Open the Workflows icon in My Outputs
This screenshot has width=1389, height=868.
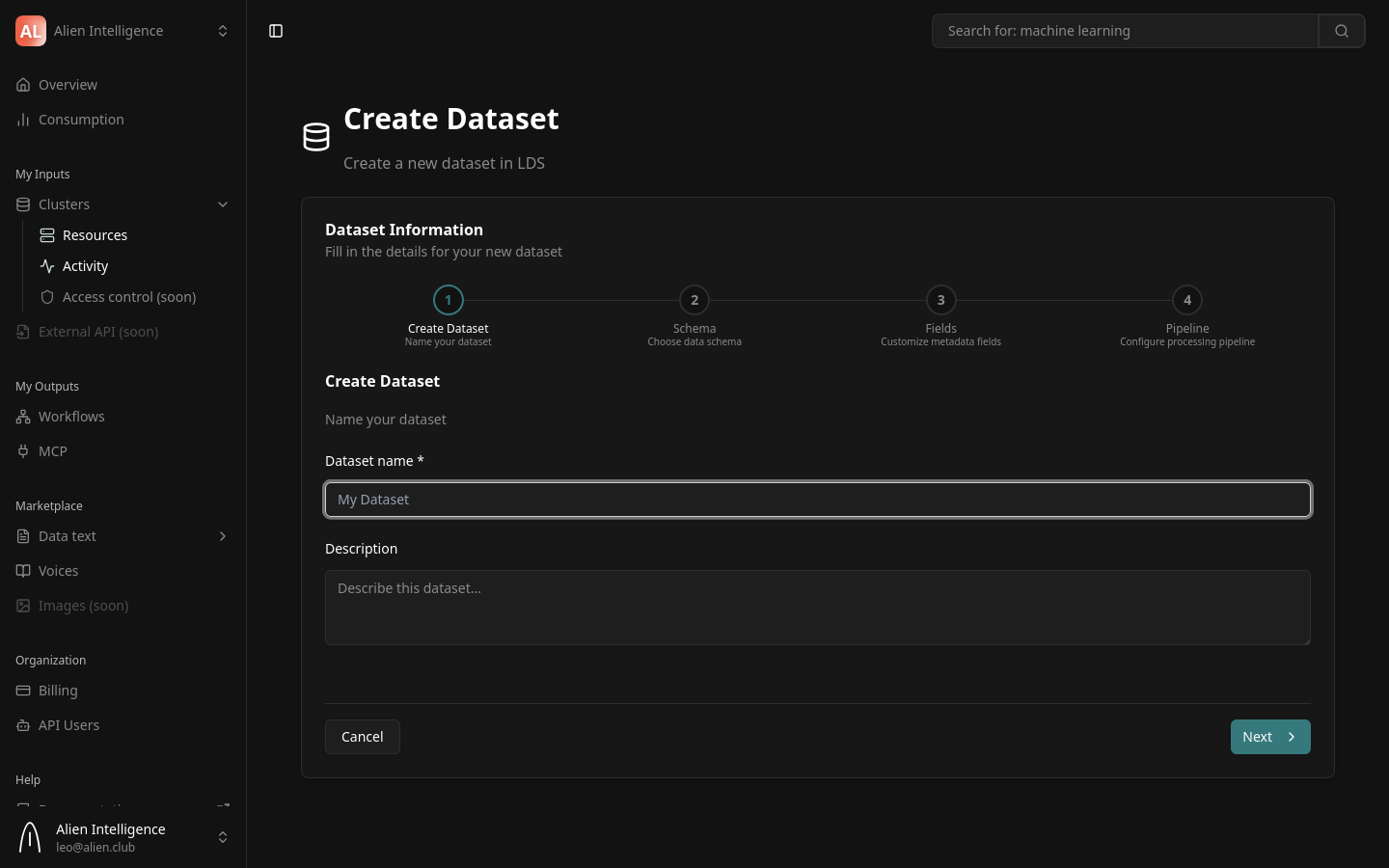click(23, 416)
